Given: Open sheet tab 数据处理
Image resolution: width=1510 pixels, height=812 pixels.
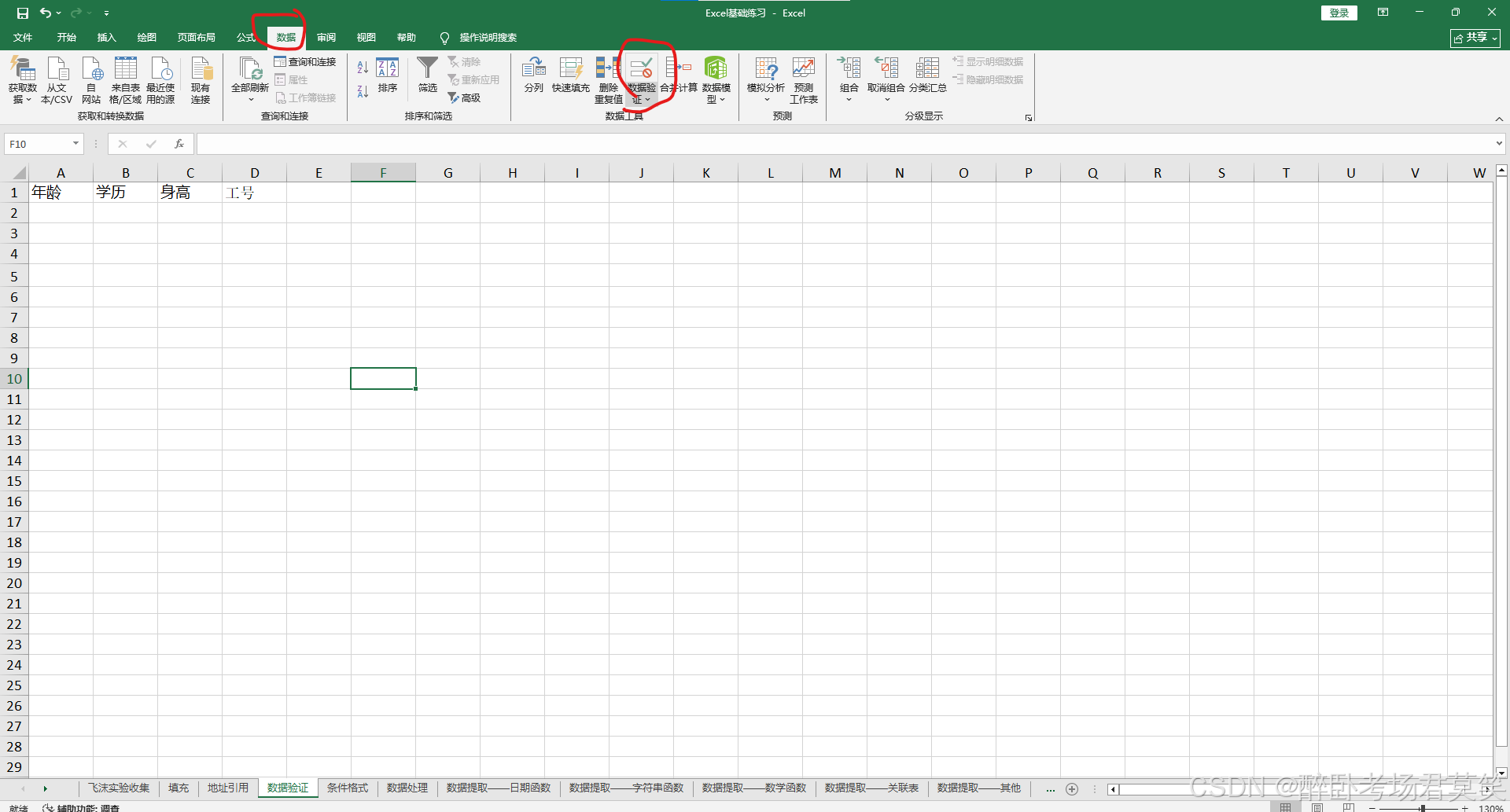Looking at the screenshot, I should click(407, 788).
